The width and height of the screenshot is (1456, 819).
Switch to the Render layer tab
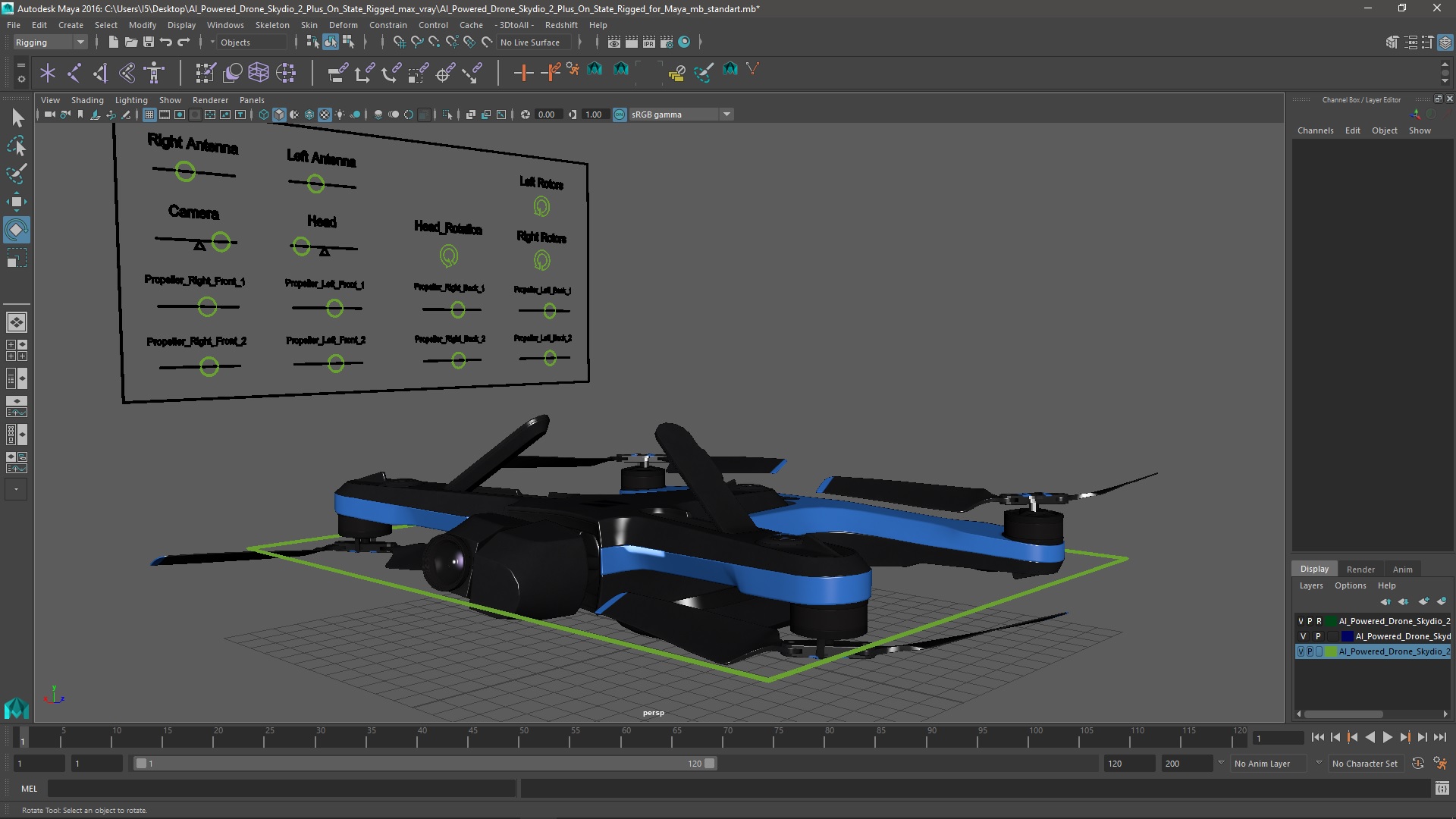tap(1360, 570)
